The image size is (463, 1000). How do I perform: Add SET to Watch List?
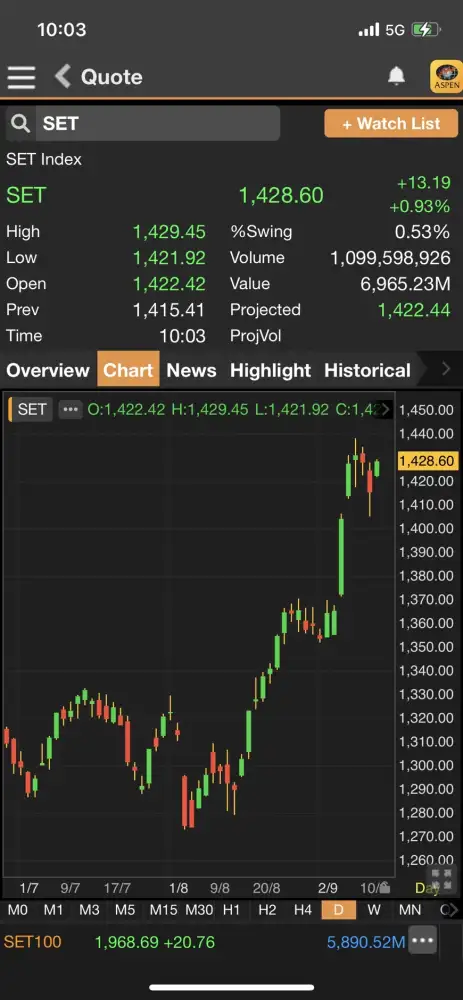391,123
